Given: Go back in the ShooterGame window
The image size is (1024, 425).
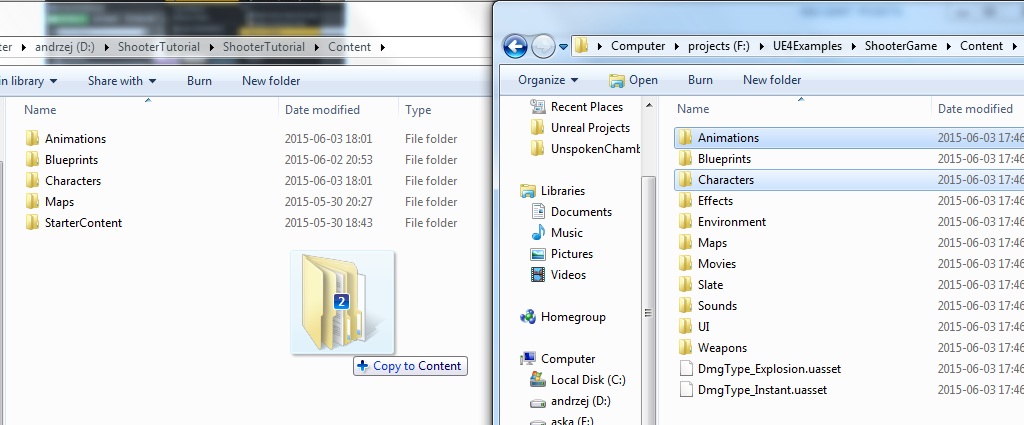Looking at the screenshot, I should 515,46.
